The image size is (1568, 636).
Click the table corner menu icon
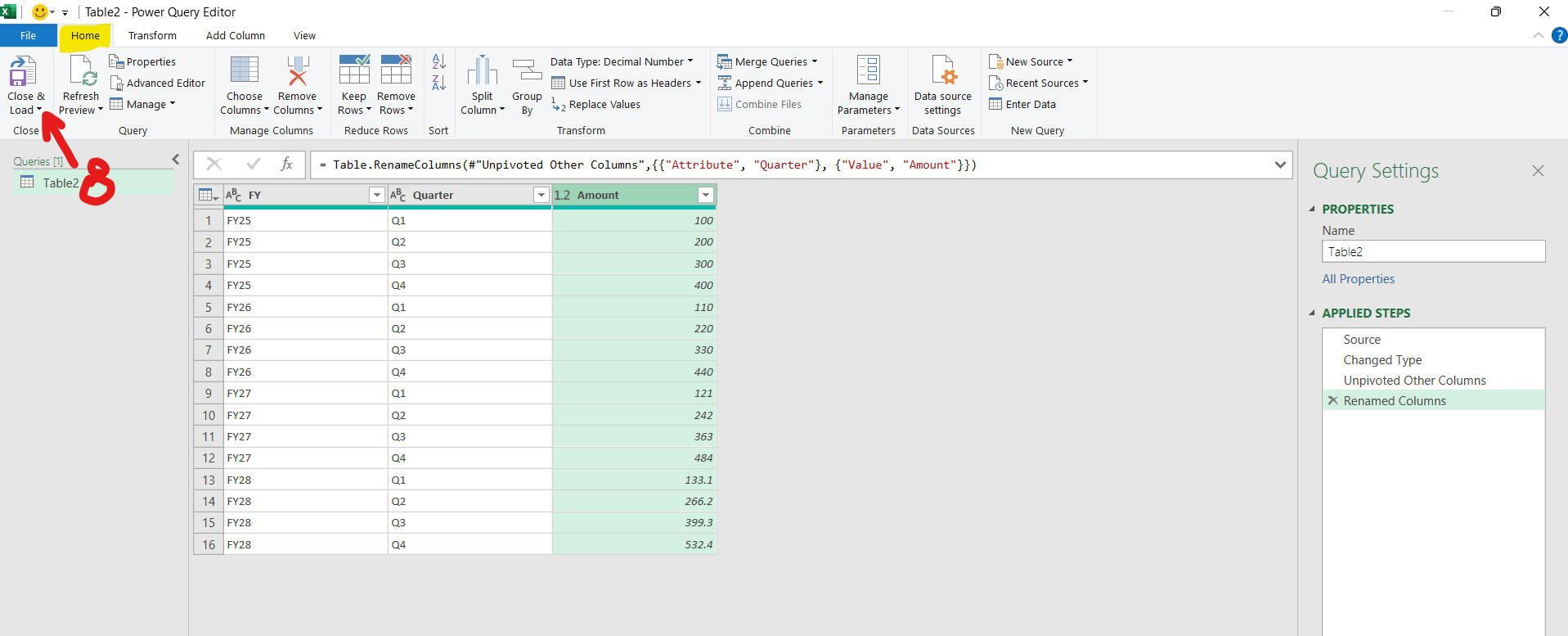point(209,195)
